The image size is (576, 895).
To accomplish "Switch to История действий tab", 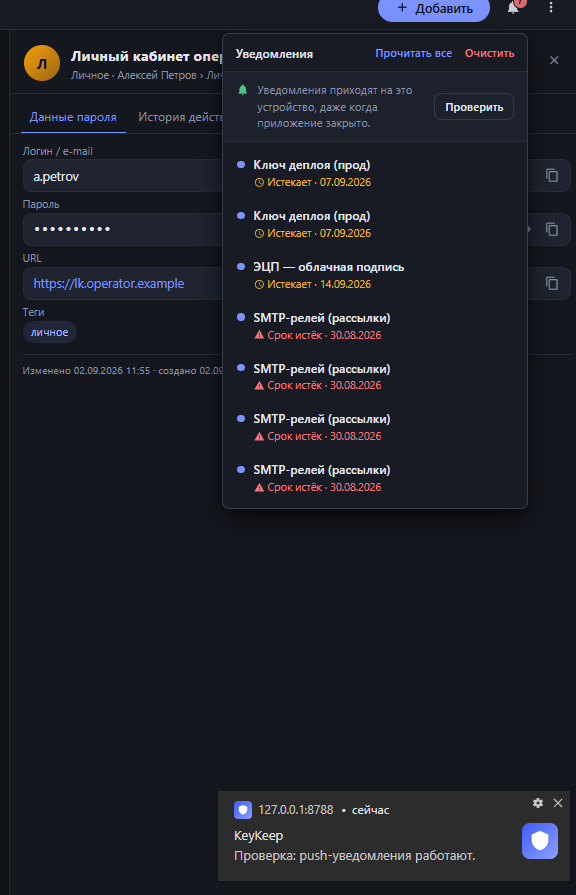I will (x=180, y=117).
